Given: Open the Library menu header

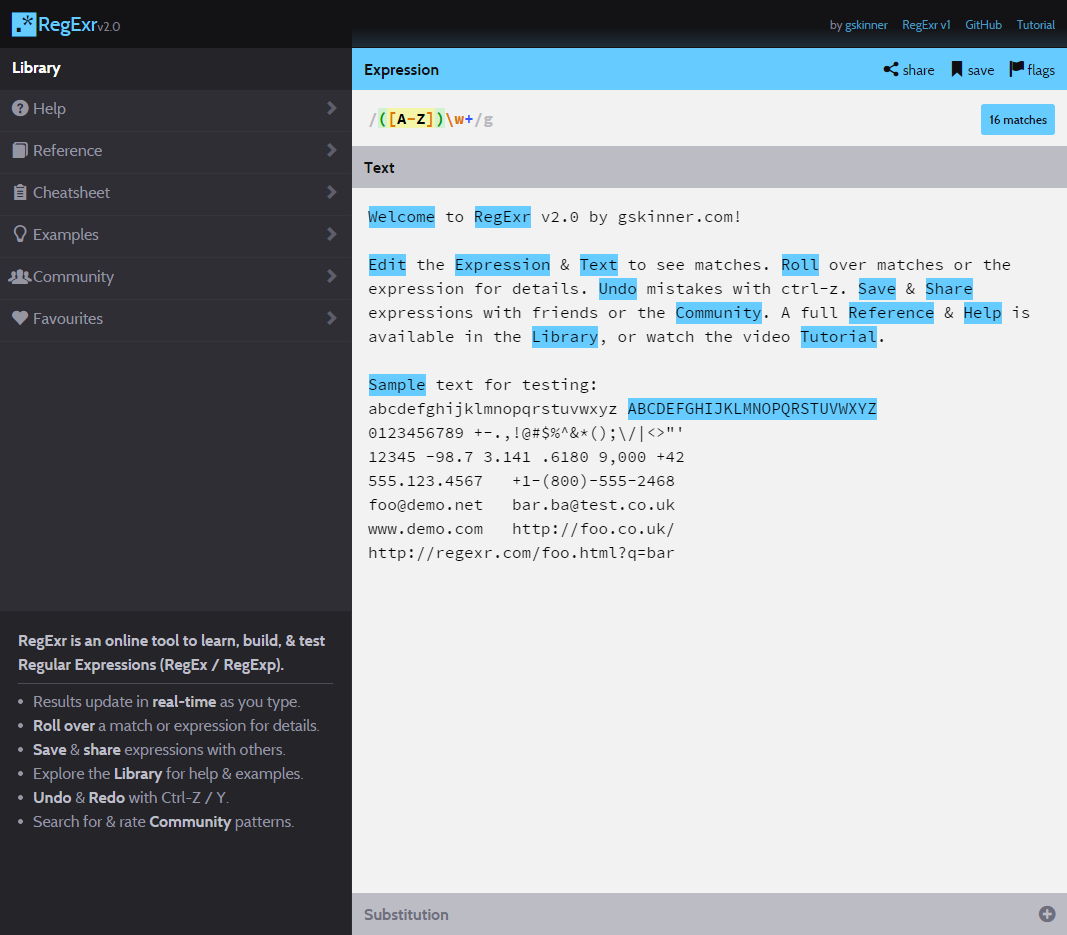Looking at the screenshot, I should pyautogui.click(x=36, y=68).
